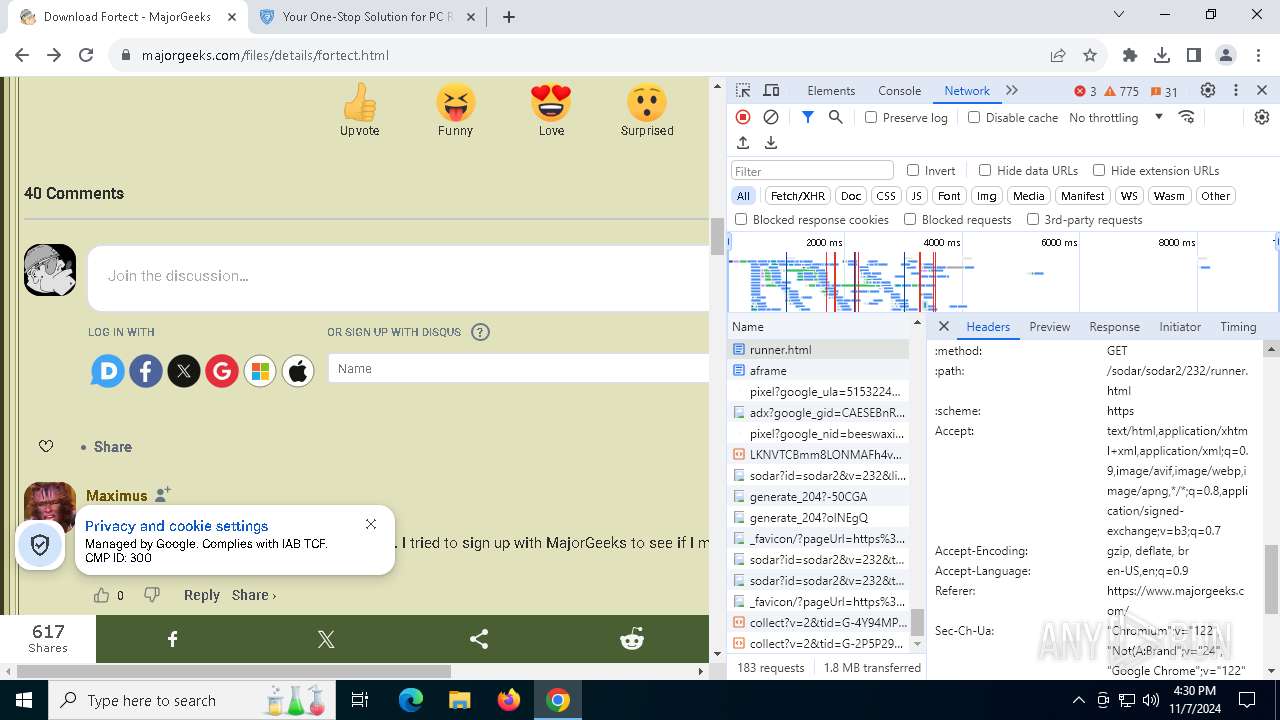Open network search magnifier
The height and width of the screenshot is (720, 1280).
click(836, 117)
